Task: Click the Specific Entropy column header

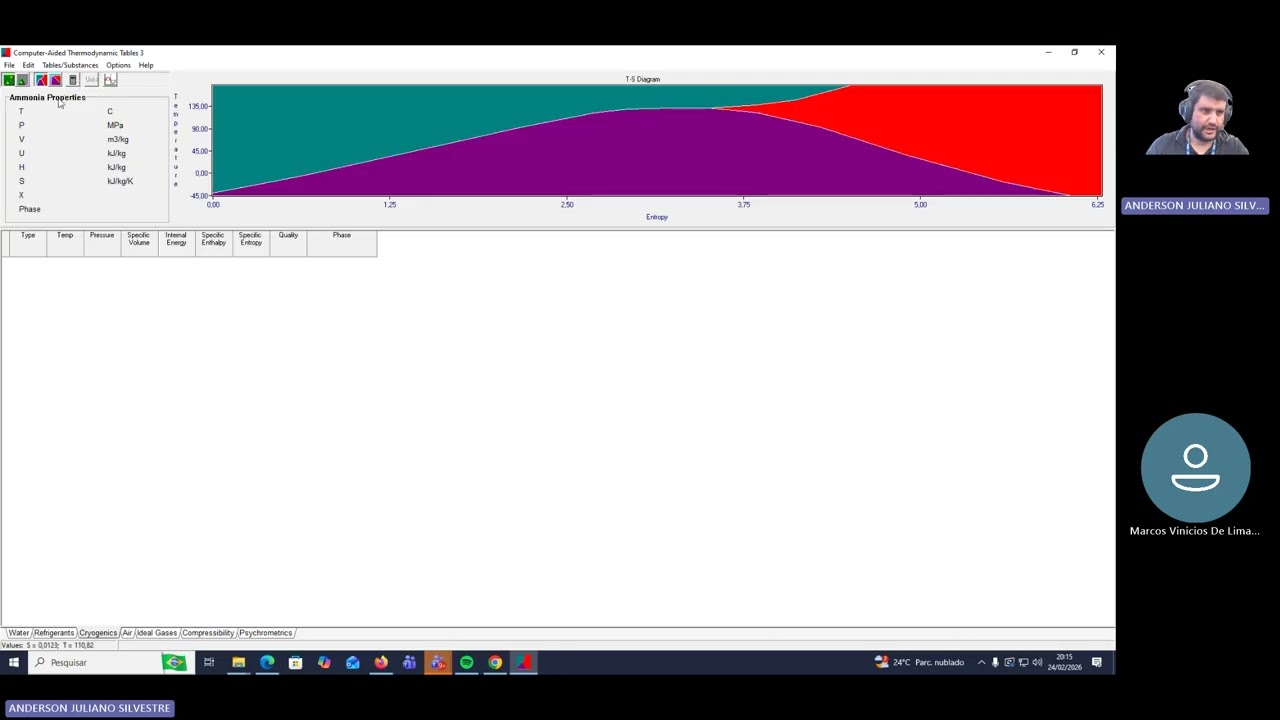Action: (250, 243)
